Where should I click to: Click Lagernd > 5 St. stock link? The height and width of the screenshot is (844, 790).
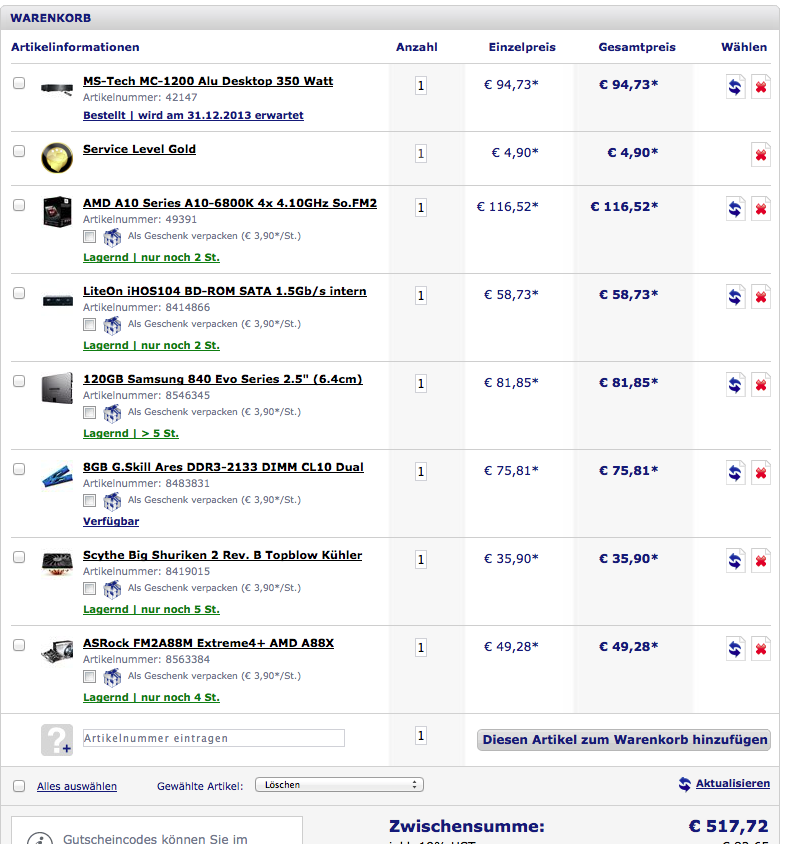pos(131,433)
